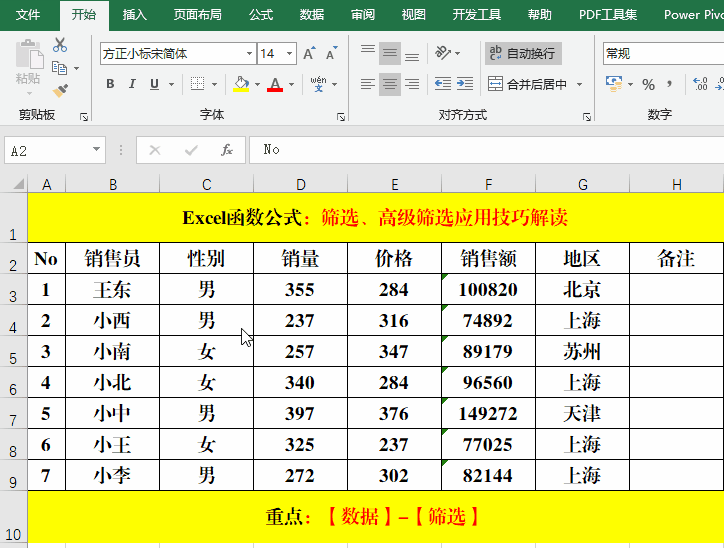Screen dimensions: 724x548
Task: Click the Increase Indent icon
Action: tap(466, 84)
